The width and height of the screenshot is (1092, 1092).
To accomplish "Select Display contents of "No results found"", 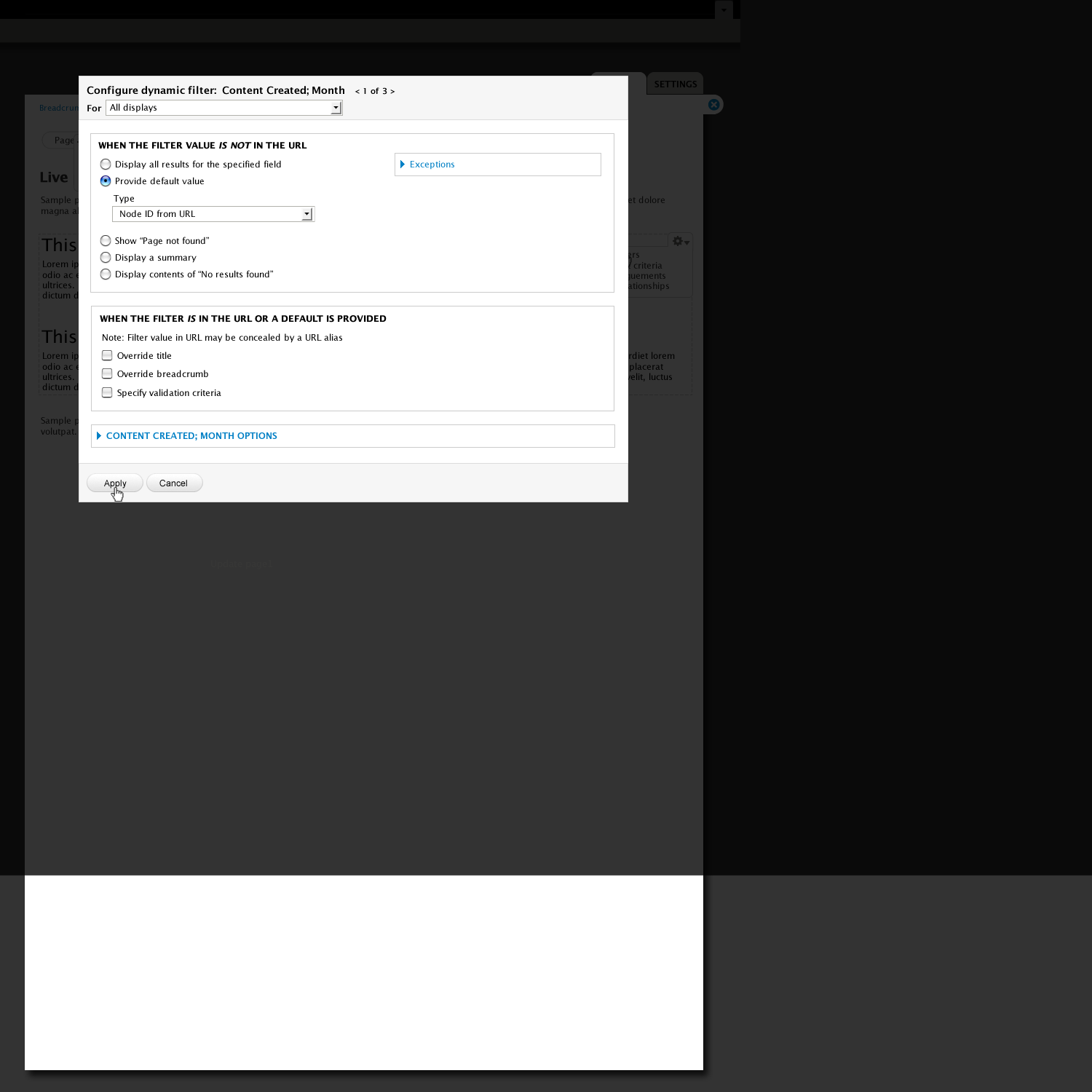I will pos(106,274).
